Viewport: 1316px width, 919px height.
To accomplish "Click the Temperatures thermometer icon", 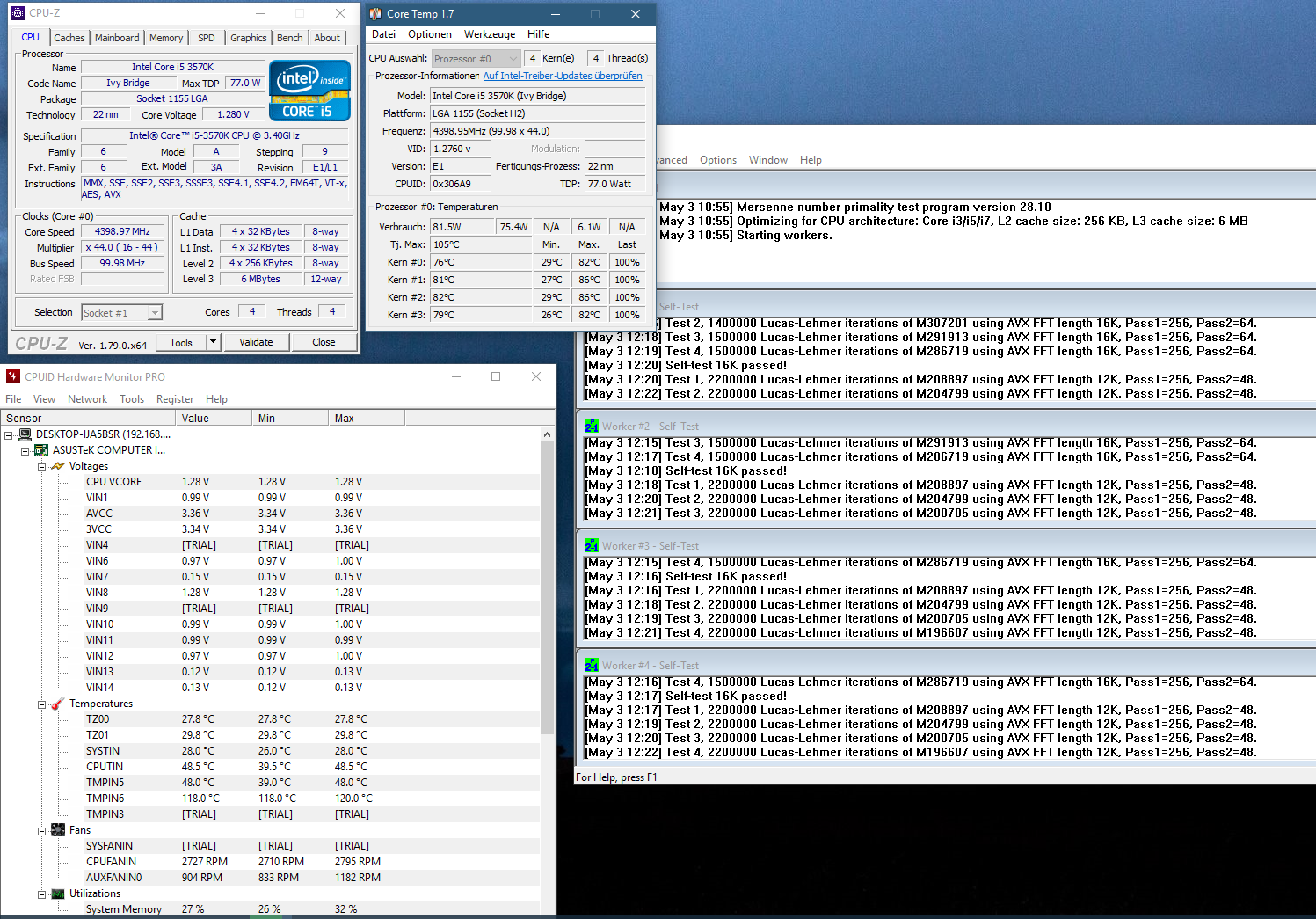I will (58, 704).
